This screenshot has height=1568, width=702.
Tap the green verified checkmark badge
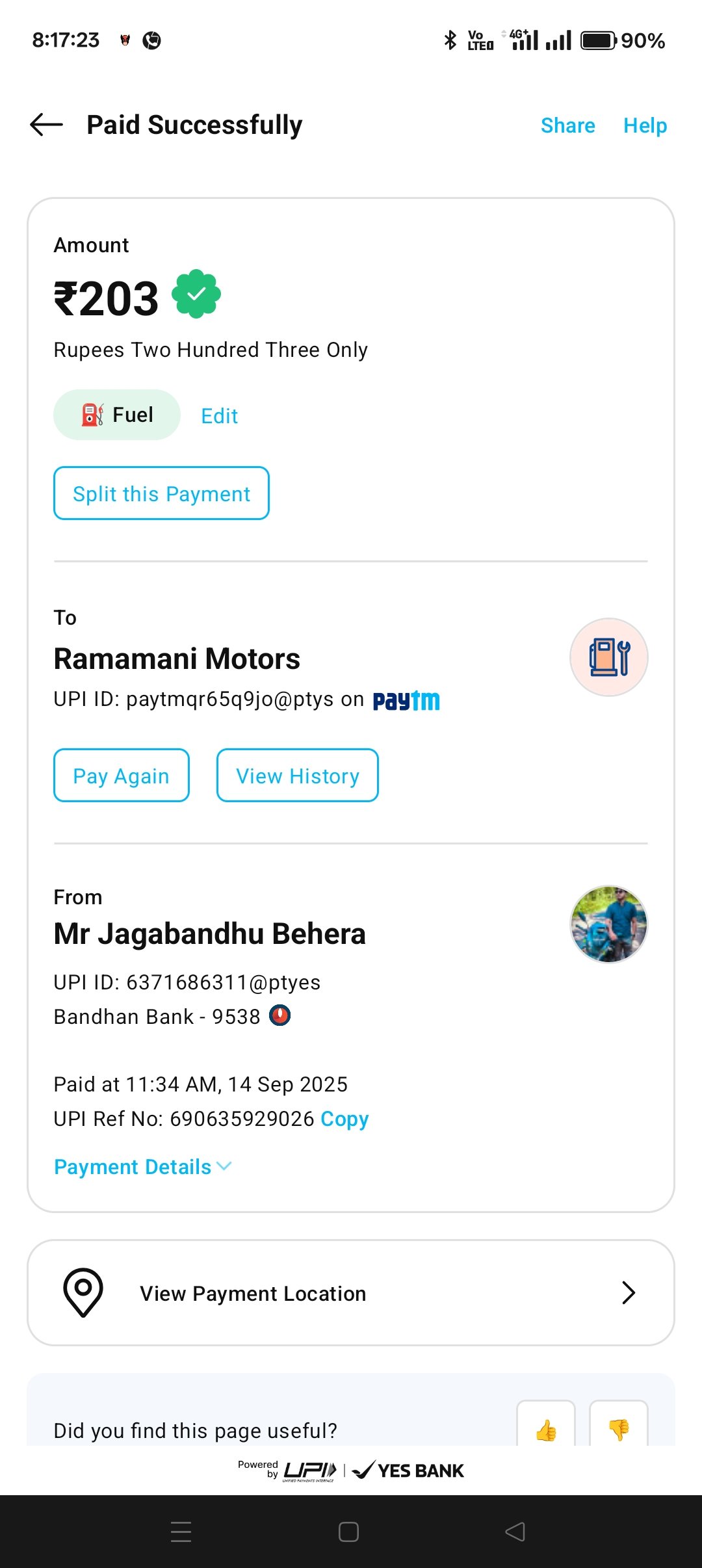[196, 294]
